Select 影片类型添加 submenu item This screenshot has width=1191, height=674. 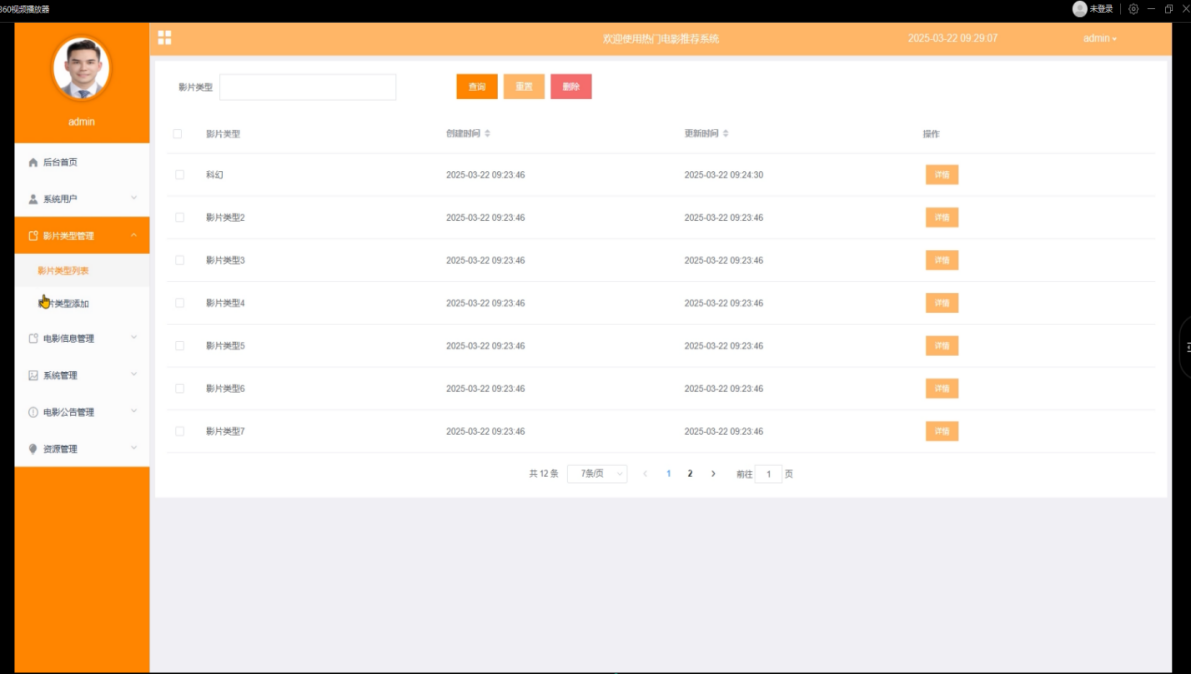pyautogui.click(x=82, y=303)
